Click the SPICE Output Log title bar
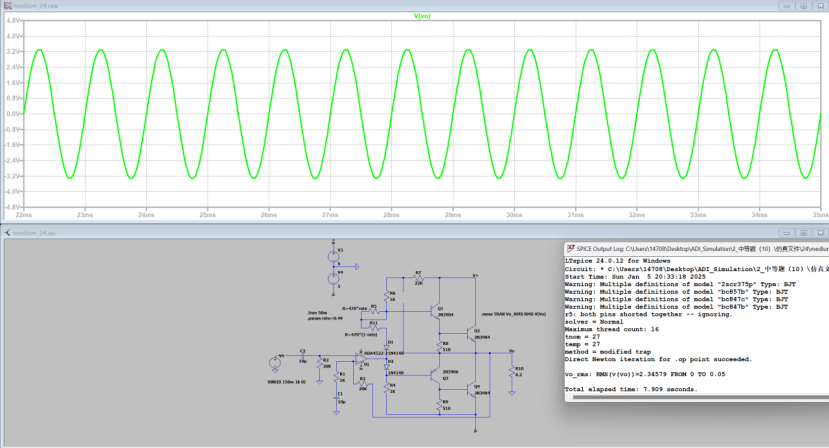Image resolution: width=829 pixels, height=448 pixels. click(697, 248)
